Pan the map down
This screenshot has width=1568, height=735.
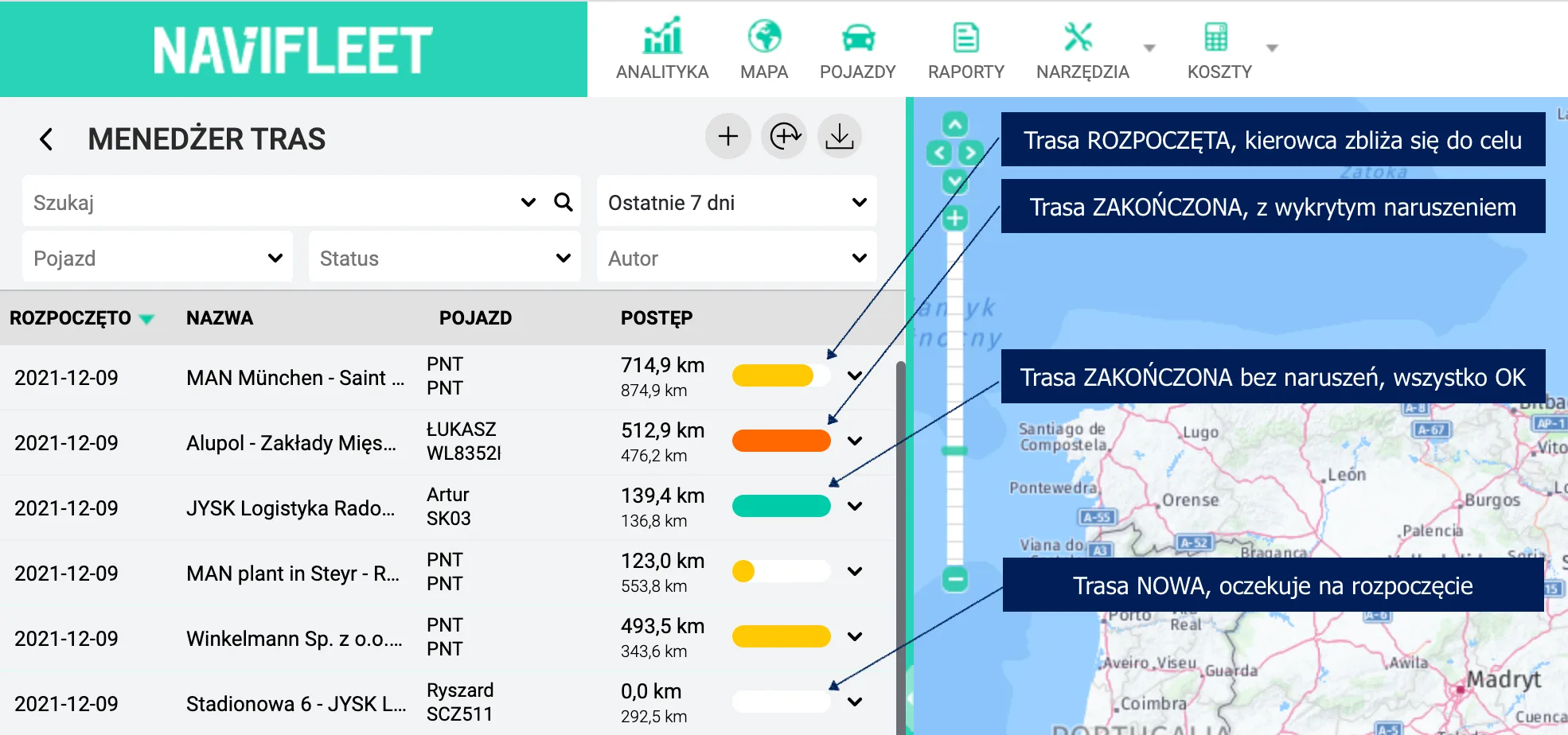click(x=955, y=181)
